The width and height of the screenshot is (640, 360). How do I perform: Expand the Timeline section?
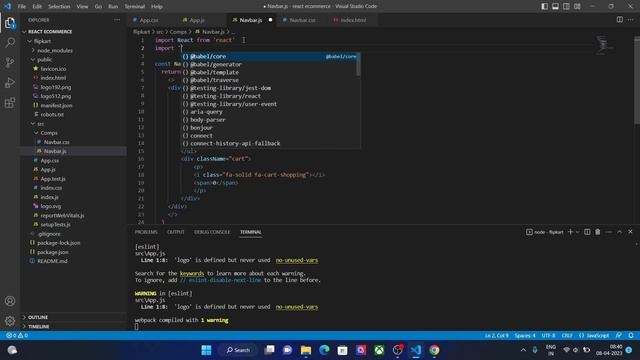tap(39, 327)
